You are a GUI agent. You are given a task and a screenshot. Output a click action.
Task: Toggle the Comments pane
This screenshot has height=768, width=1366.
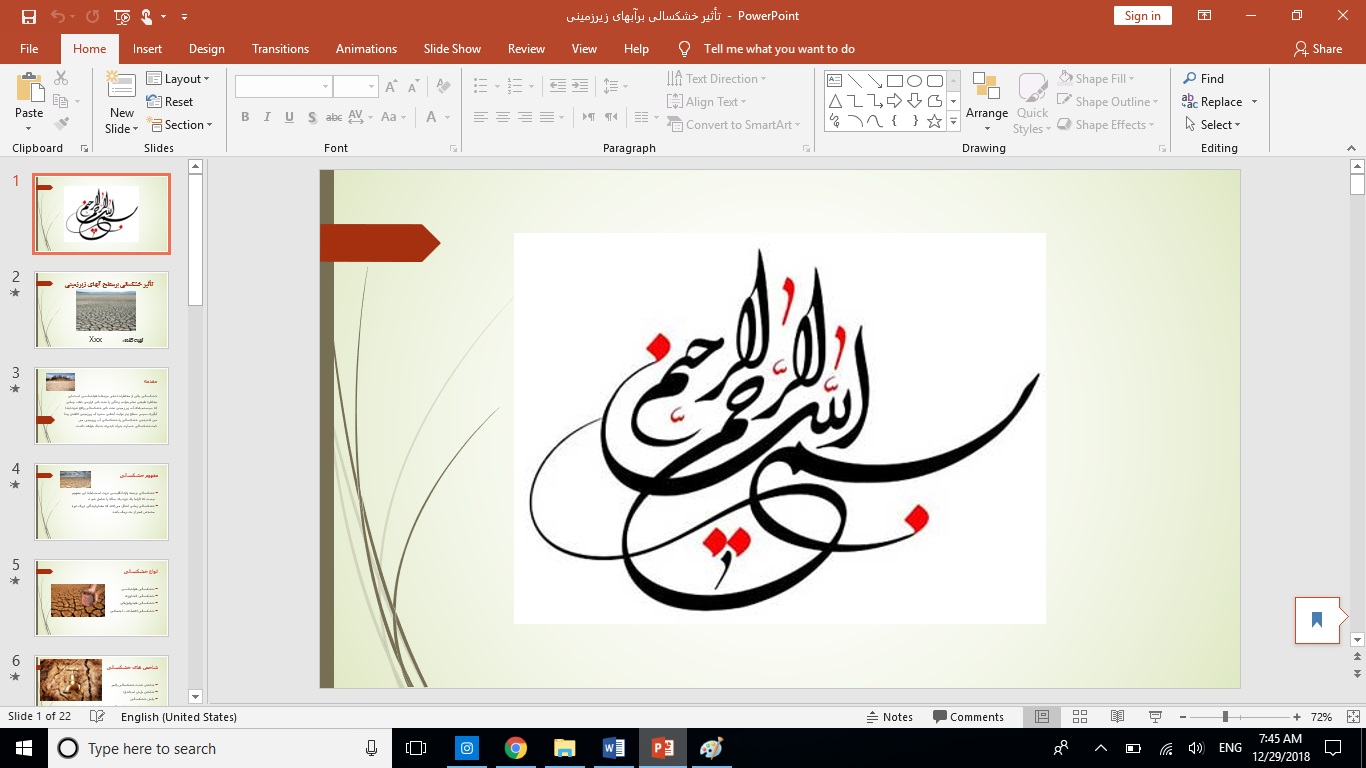tap(968, 717)
